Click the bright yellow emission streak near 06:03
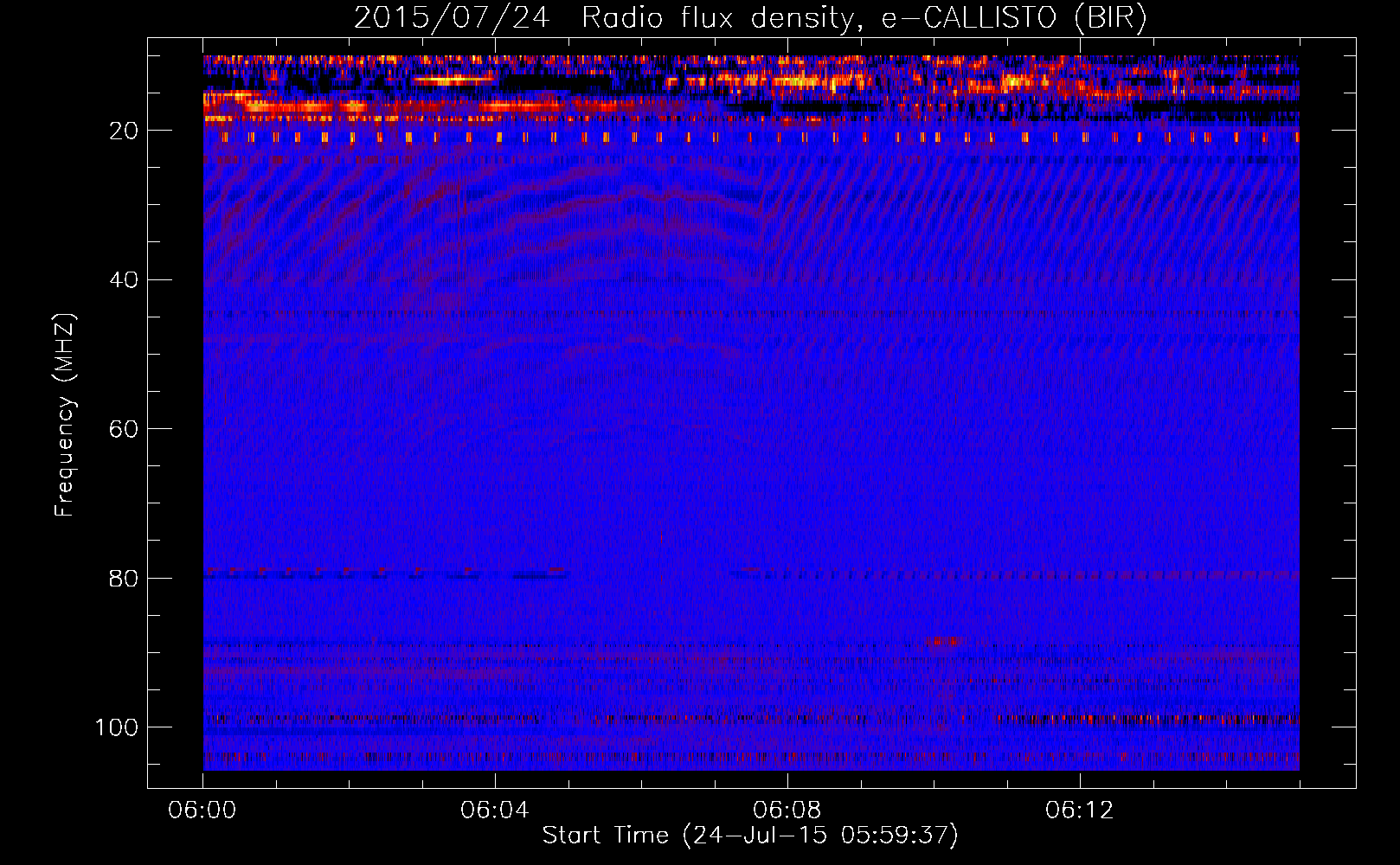The image size is (1400, 865). (453, 80)
